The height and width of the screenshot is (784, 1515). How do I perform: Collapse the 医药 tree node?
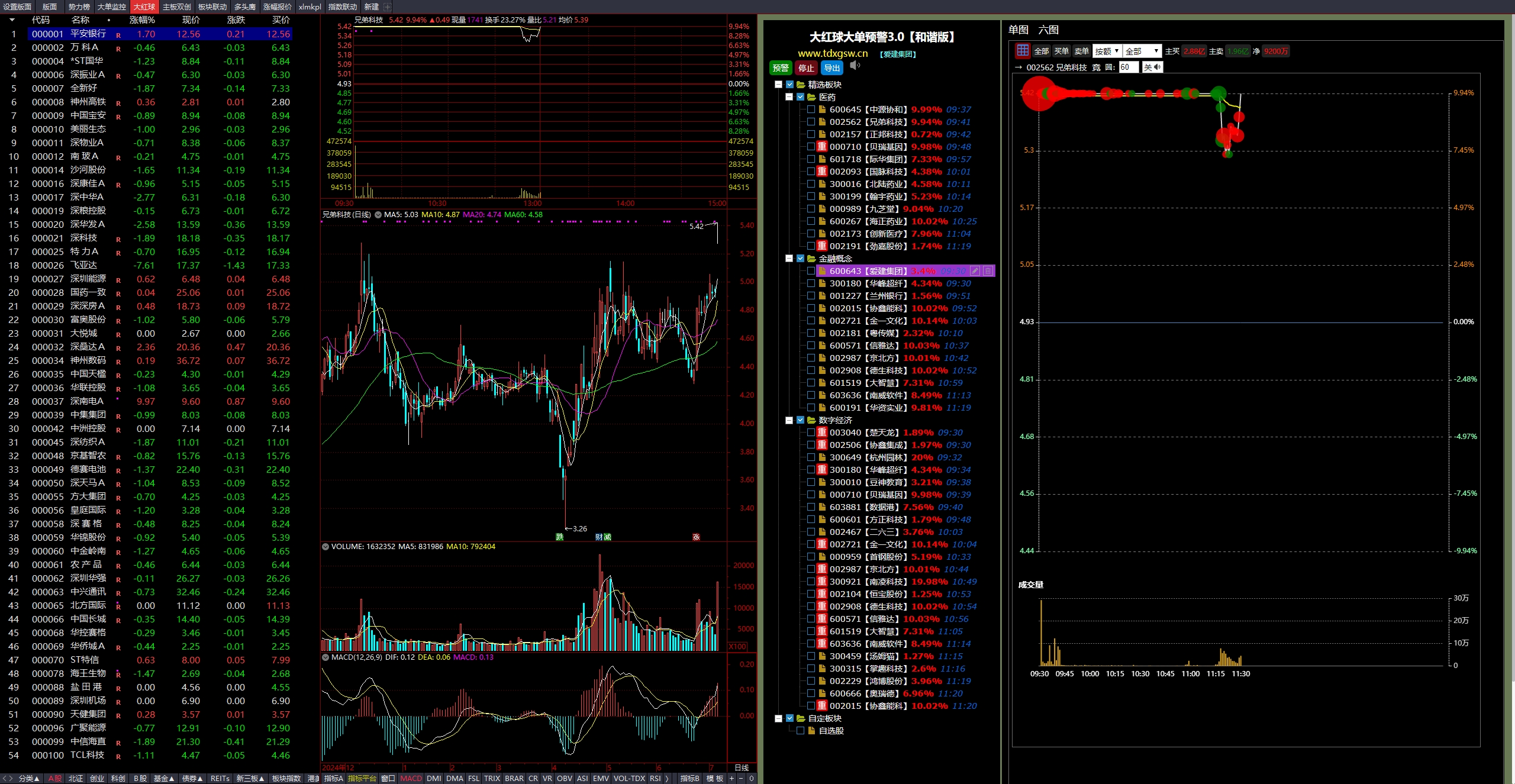click(789, 97)
